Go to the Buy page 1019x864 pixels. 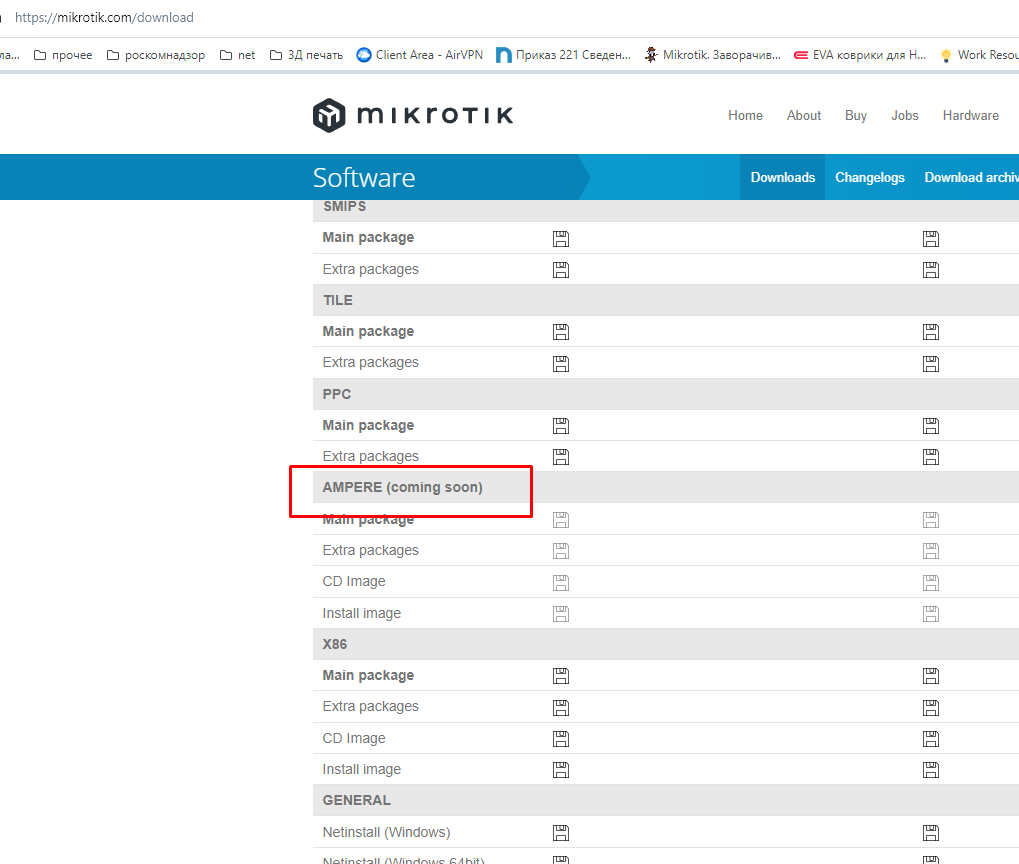855,115
